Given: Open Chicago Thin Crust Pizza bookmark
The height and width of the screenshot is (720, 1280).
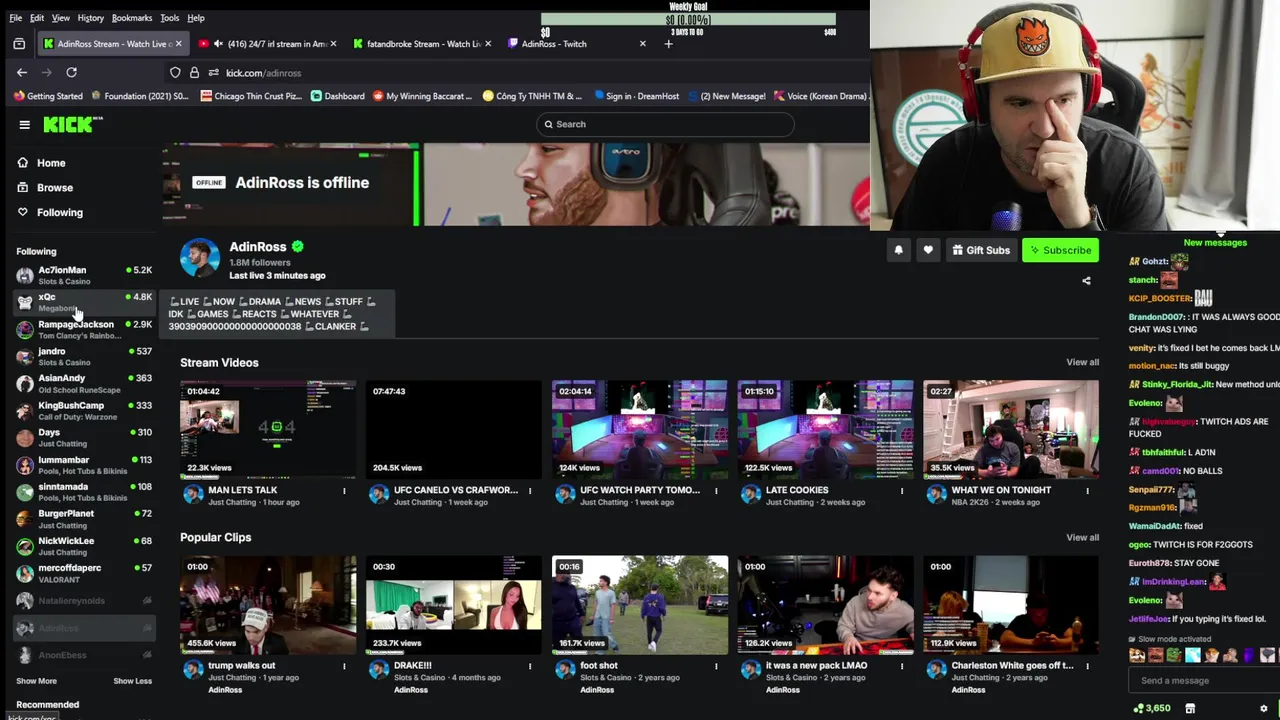Looking at the screenshot, I should (251, 96).
